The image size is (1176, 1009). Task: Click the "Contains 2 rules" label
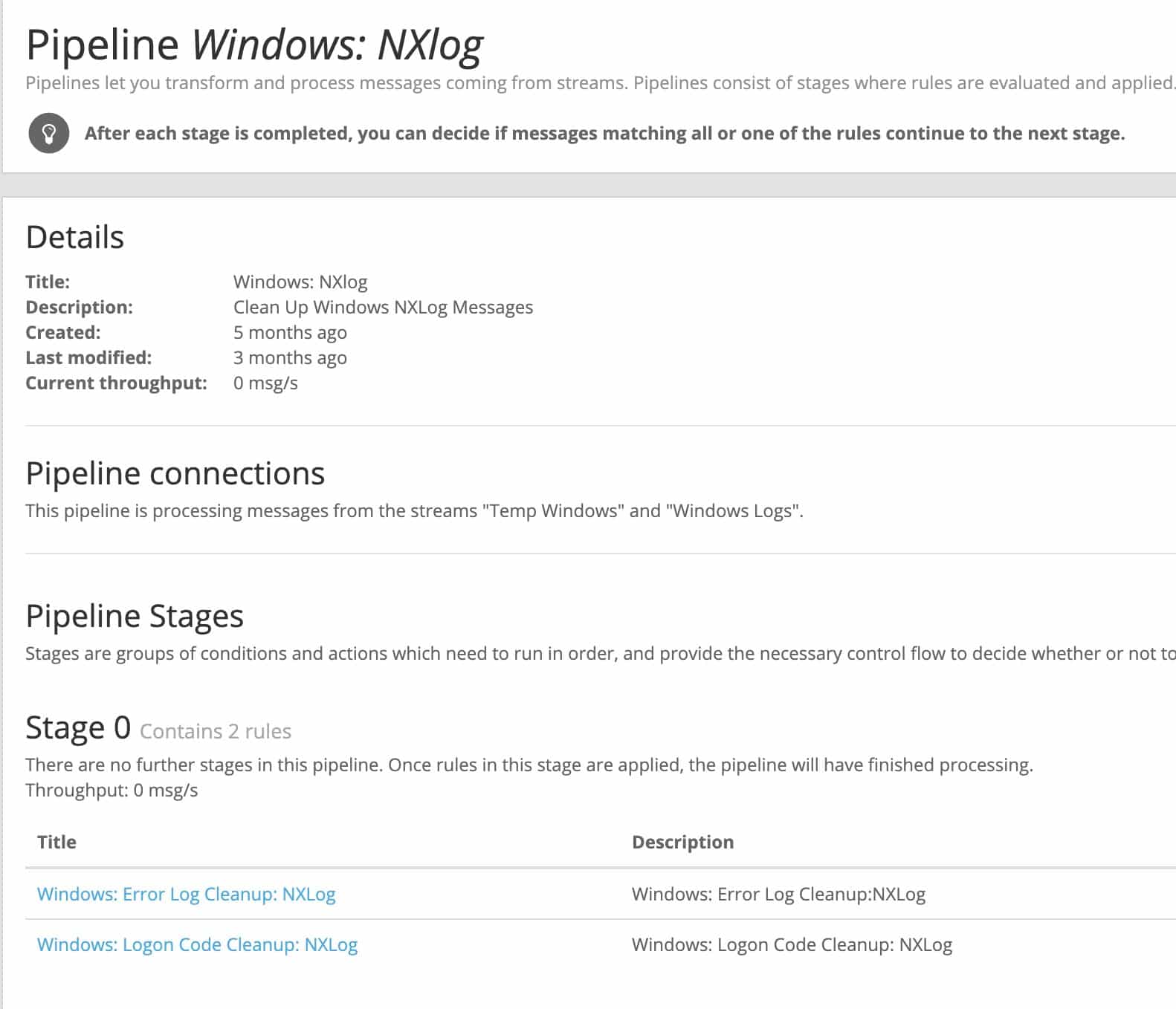(216, 731)
